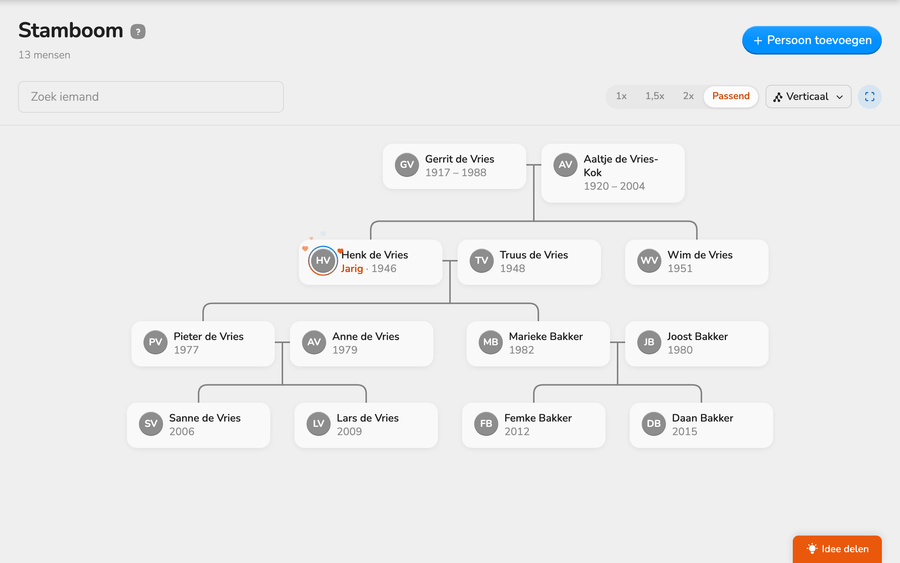Click the MB avatar of Marieke Bakker
Screen dimensions: 900x563
[490, 343]
